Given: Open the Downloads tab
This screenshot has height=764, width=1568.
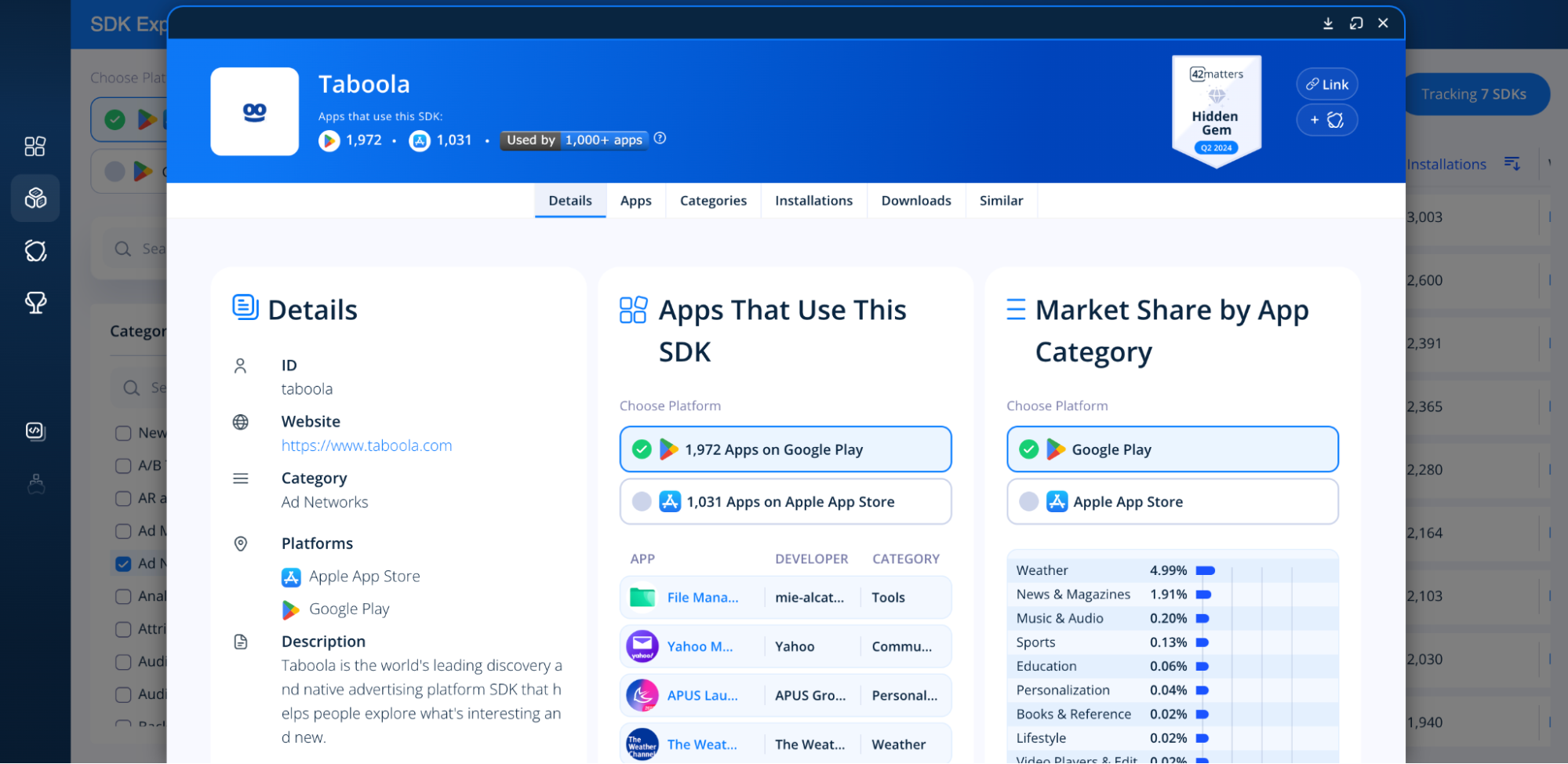Looking at the screenshot, I should pos(916,201).
